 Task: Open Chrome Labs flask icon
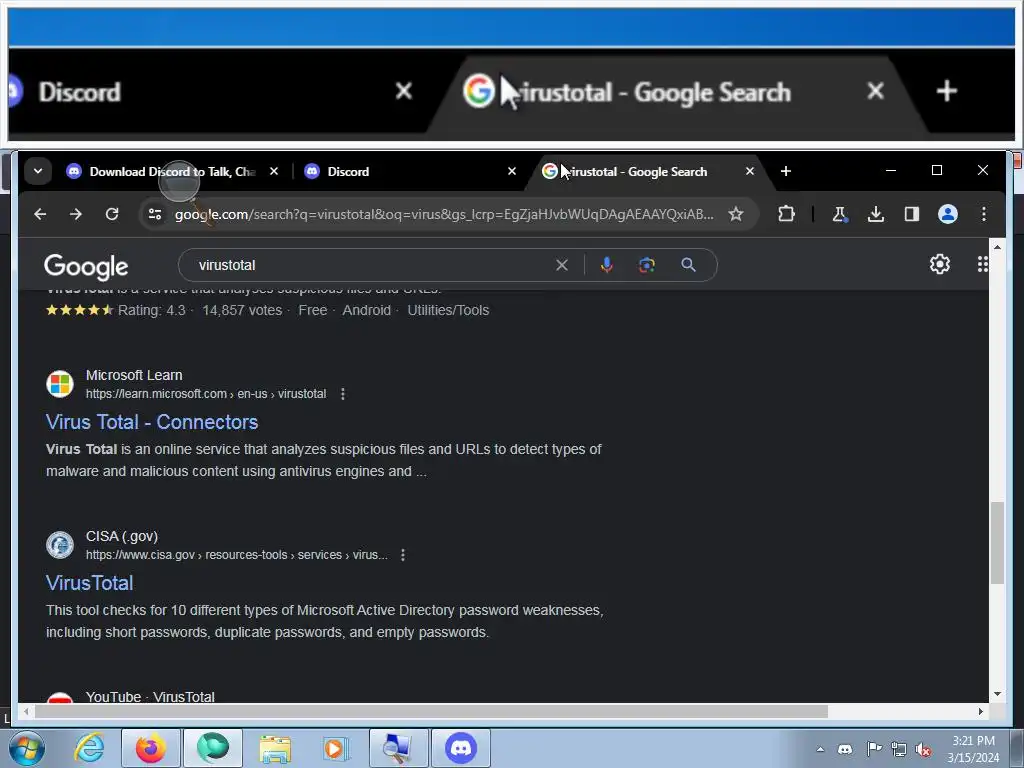840,214
